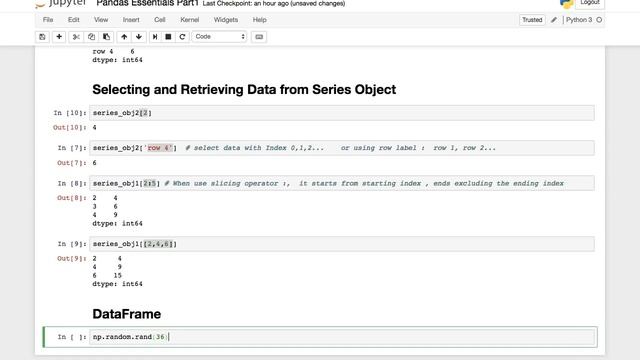Open the Widgets menu

226,20
